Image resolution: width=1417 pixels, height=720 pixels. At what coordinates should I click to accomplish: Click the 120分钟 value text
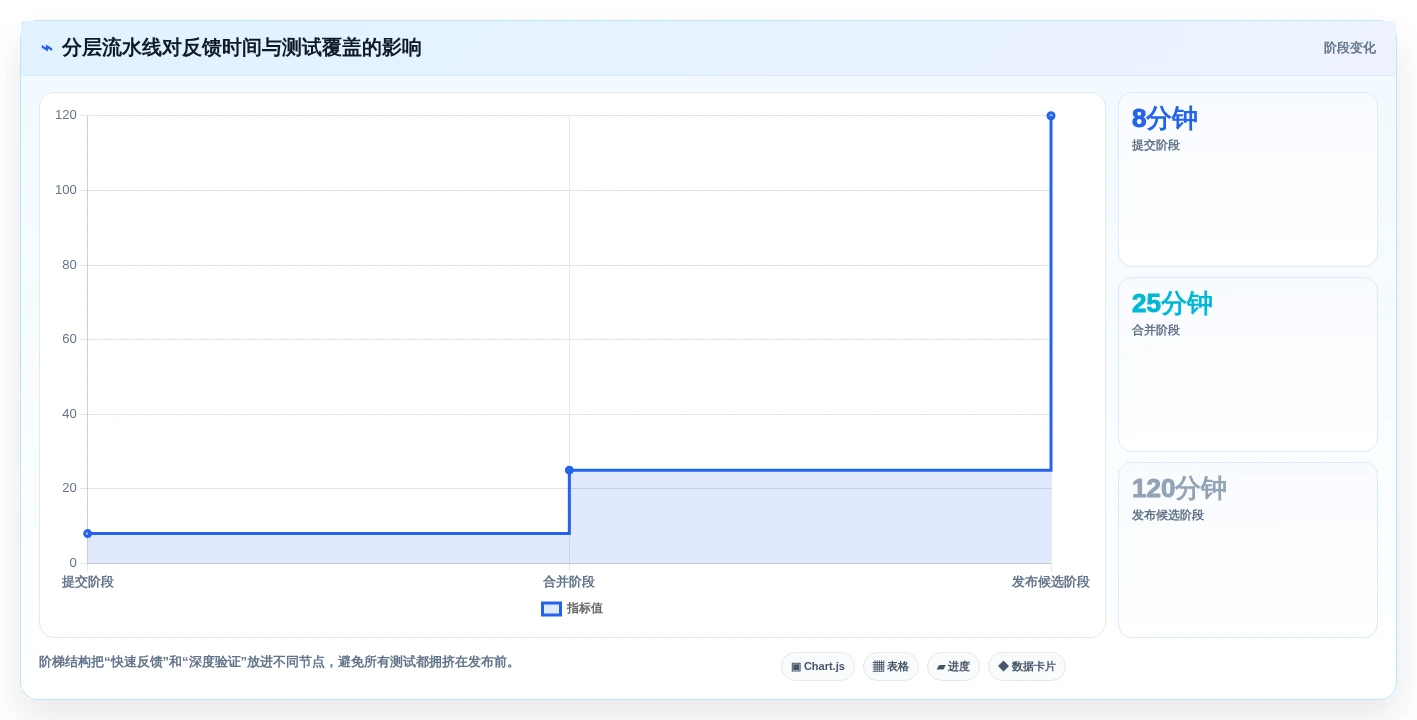pyautogui.click(x=1179, y=489)
